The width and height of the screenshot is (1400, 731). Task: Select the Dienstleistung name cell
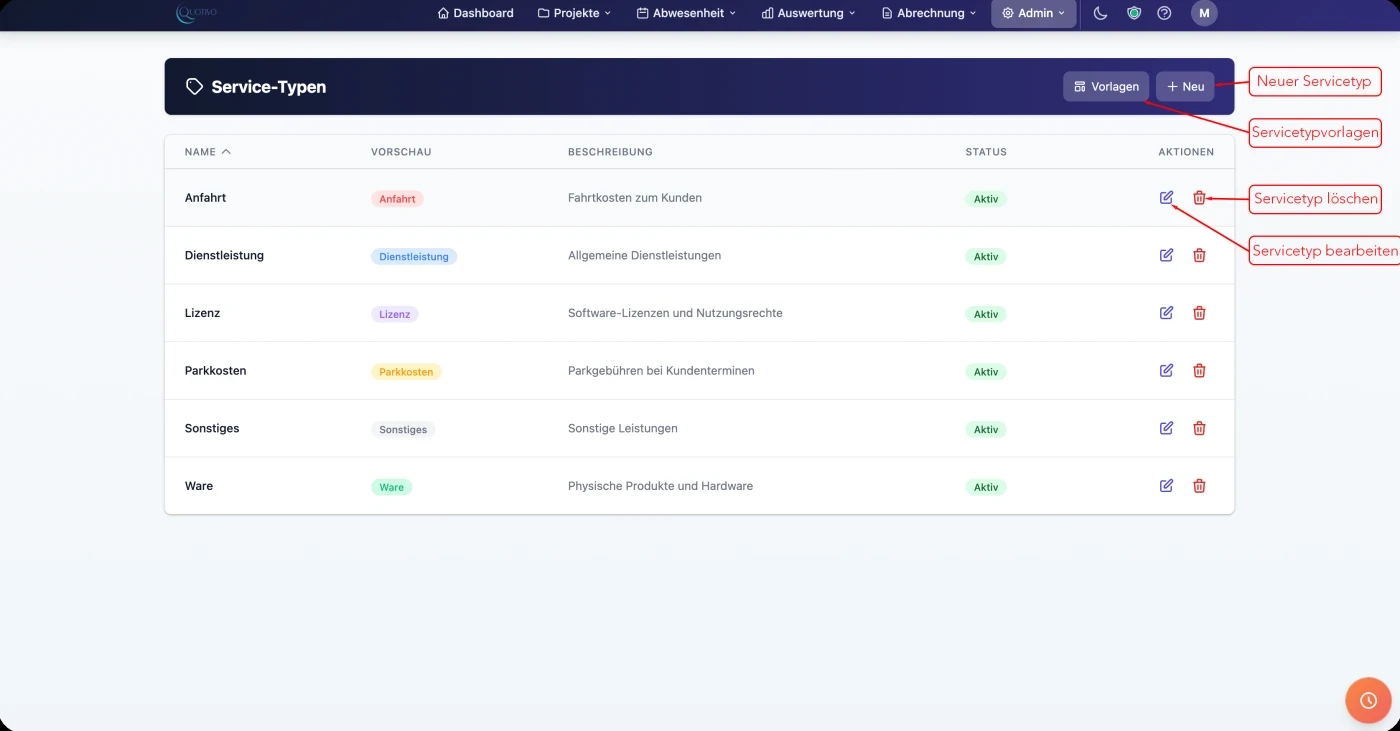[224, 255]
